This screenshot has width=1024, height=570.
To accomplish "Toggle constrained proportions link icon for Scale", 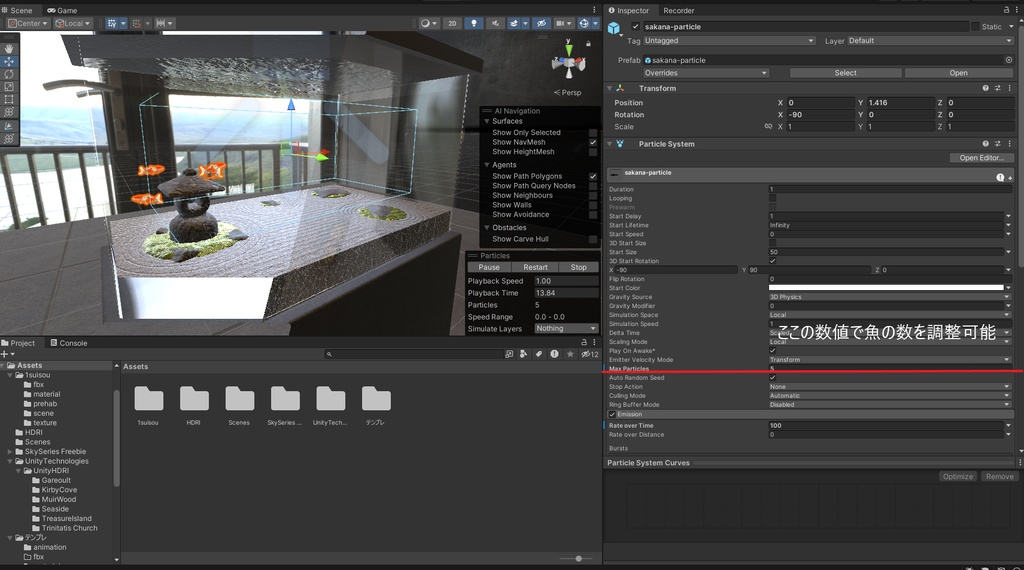I will [x=768, y=127].
